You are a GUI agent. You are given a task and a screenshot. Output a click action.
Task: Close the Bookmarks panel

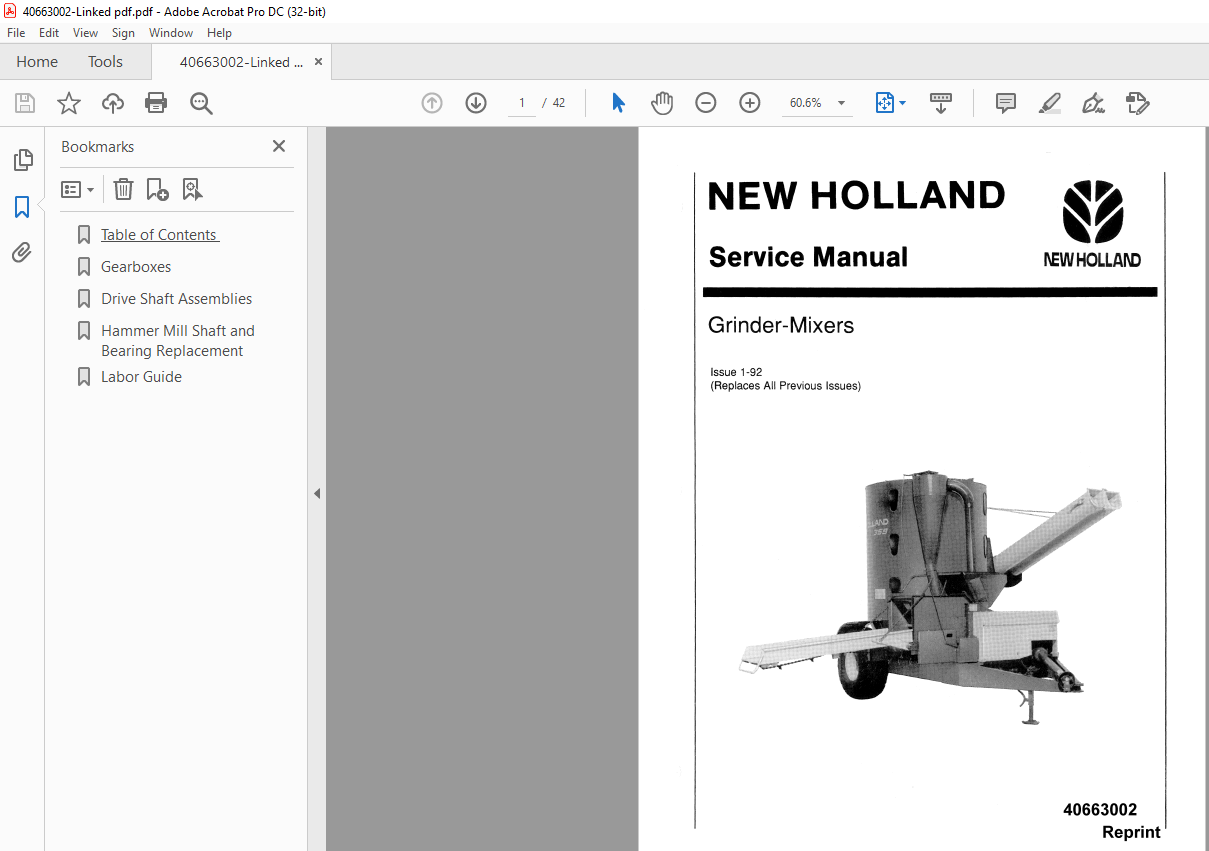(x=279, y=146)
